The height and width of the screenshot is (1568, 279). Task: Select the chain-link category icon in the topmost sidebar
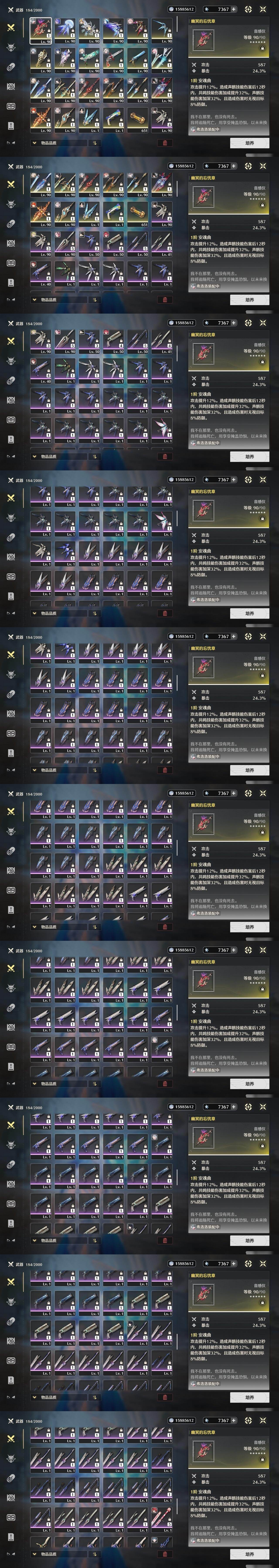(x=11, y=68)
